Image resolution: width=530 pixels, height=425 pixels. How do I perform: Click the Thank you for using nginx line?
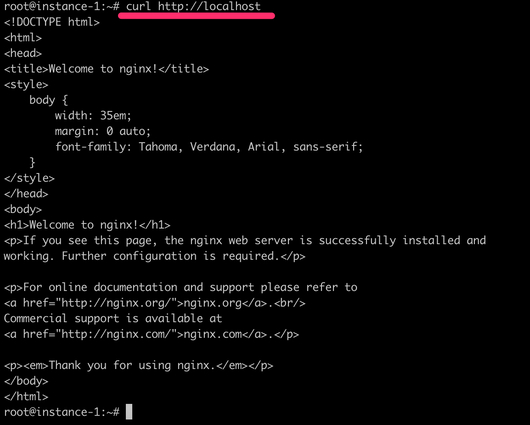[x=139, y=365]
